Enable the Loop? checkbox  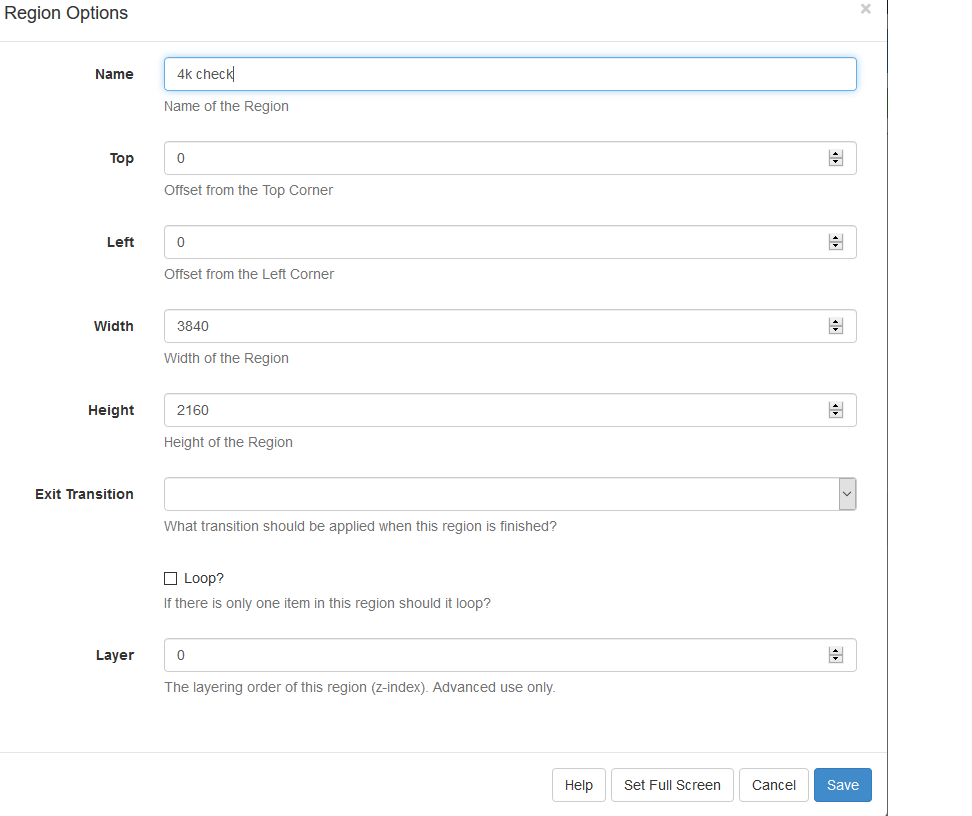[x=170, y=579]
